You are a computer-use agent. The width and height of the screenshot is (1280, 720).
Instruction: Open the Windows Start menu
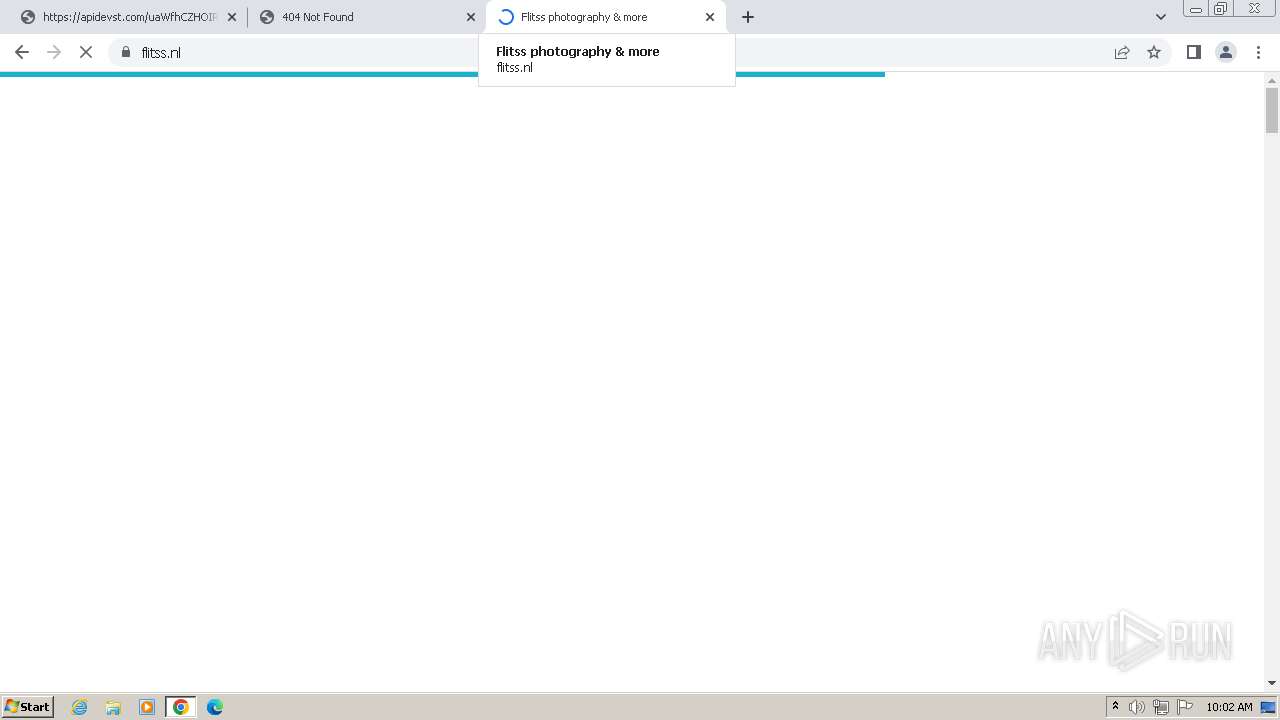pyautogui.click(x=28, y=707)
